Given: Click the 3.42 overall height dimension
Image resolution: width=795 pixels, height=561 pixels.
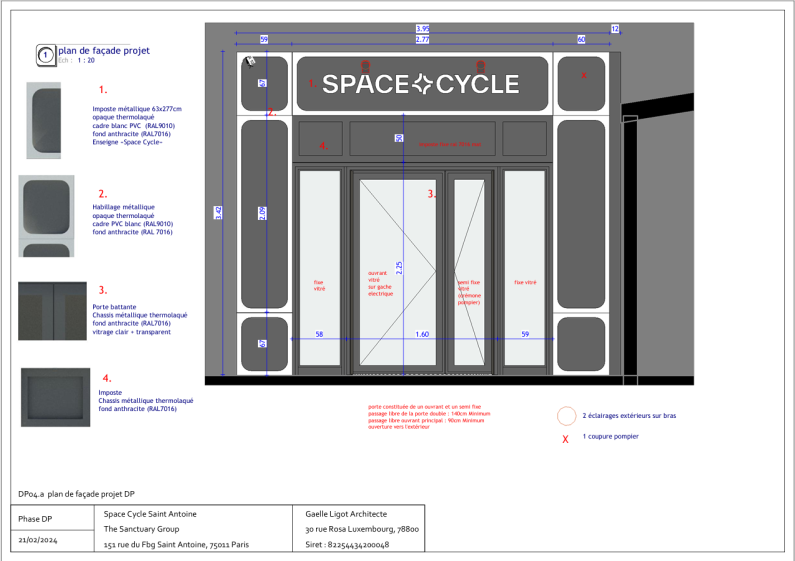Looking at the screenshot, I should pyautogui.click(x=218, y=213).
